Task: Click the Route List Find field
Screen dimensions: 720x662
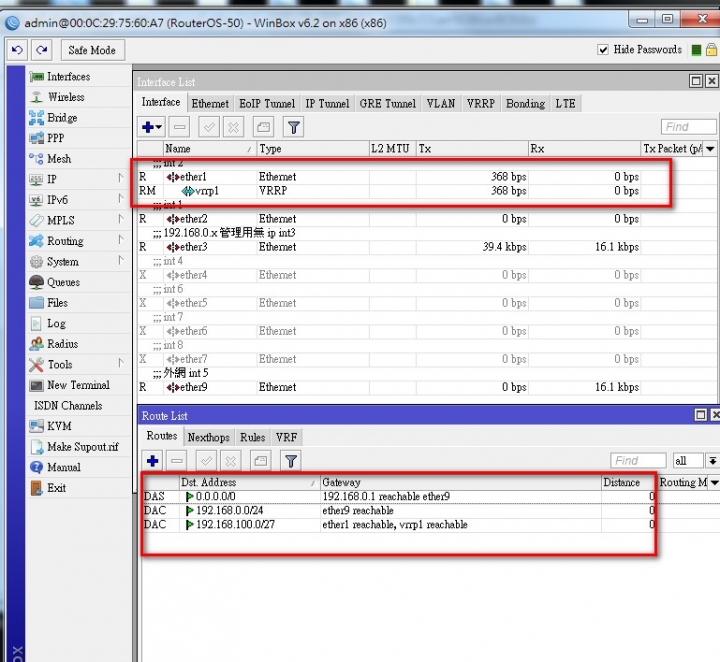Action: [x=638, y=460]
